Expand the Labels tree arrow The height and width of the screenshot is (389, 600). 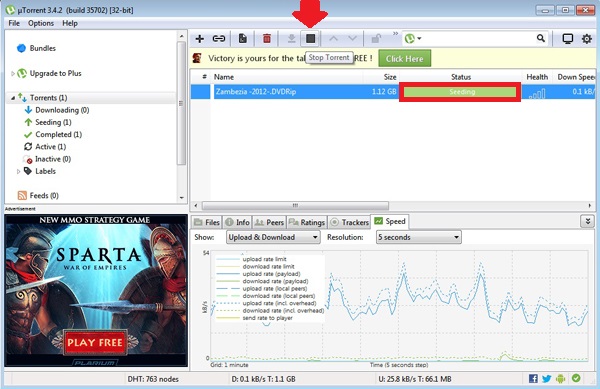point(18,171)
